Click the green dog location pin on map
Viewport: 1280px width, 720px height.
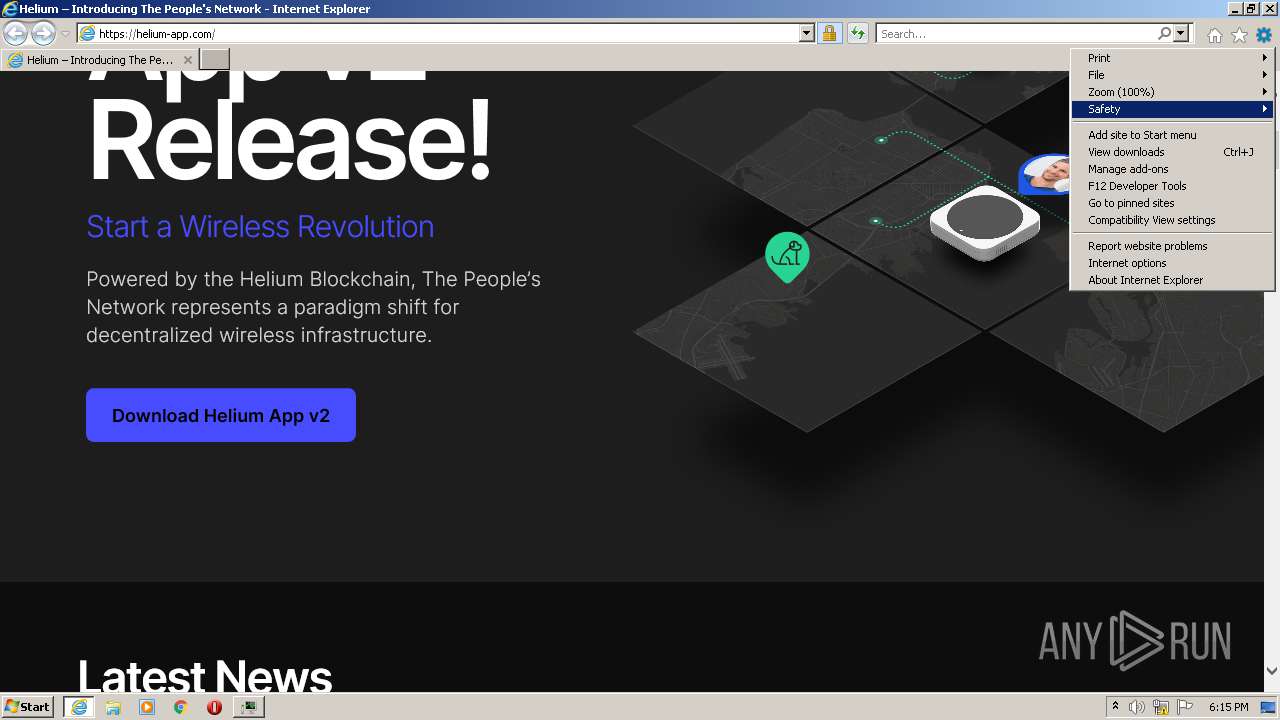[787, 257]
